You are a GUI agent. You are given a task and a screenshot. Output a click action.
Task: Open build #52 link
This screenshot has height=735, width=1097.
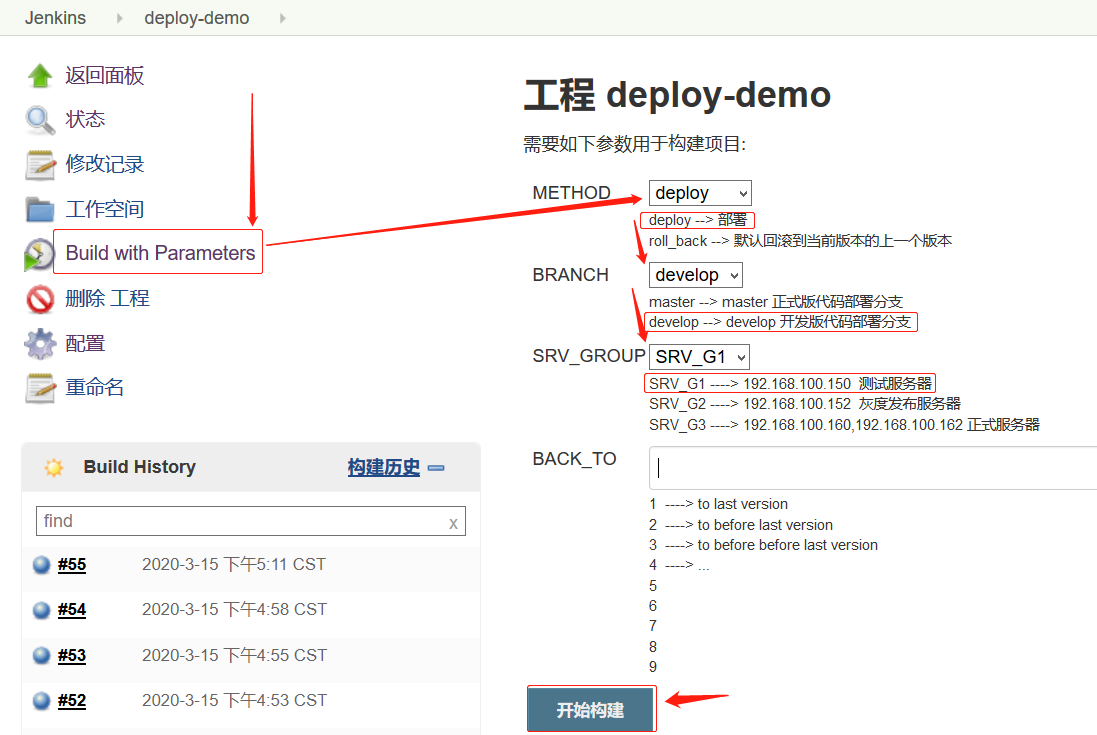pos(72,700)
